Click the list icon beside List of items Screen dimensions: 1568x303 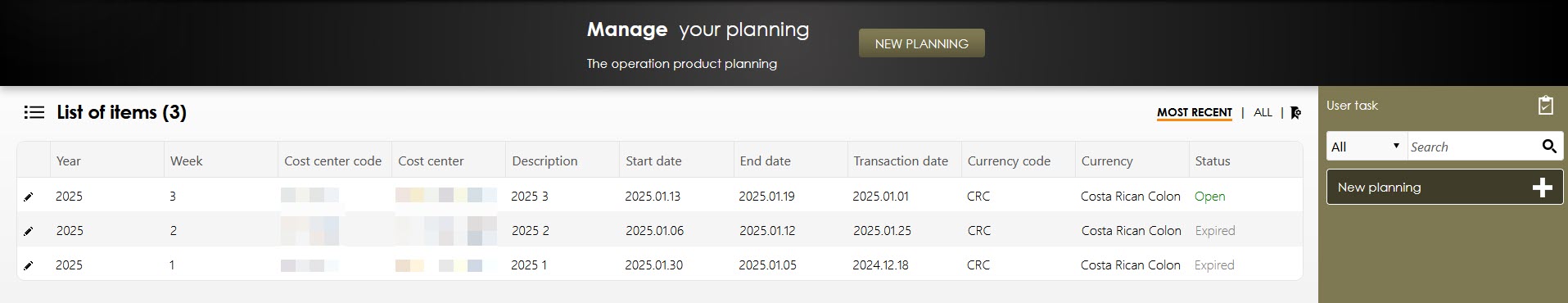tap(34, 112)
